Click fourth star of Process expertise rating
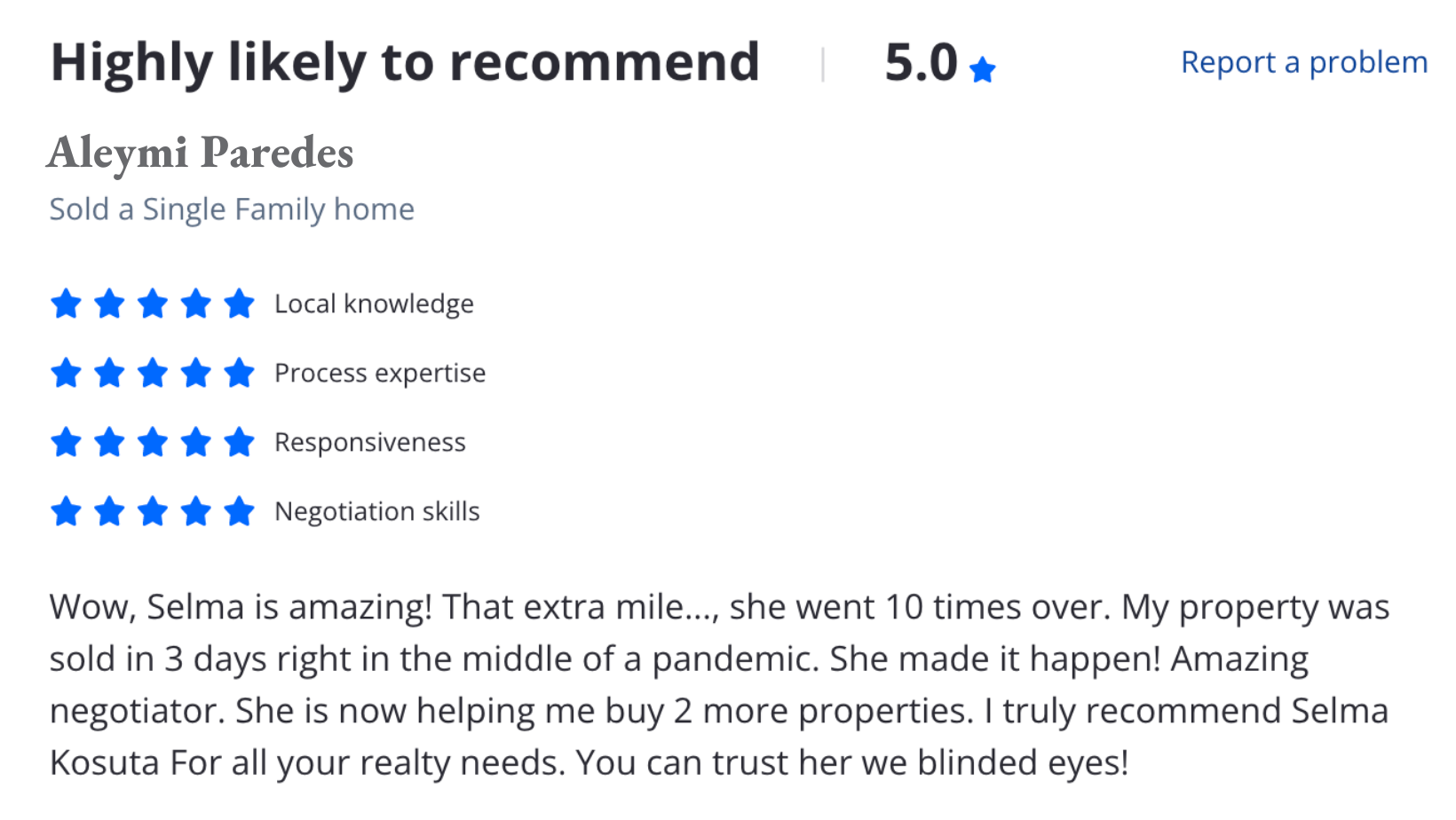1456x820 pixels. [195, 373]
